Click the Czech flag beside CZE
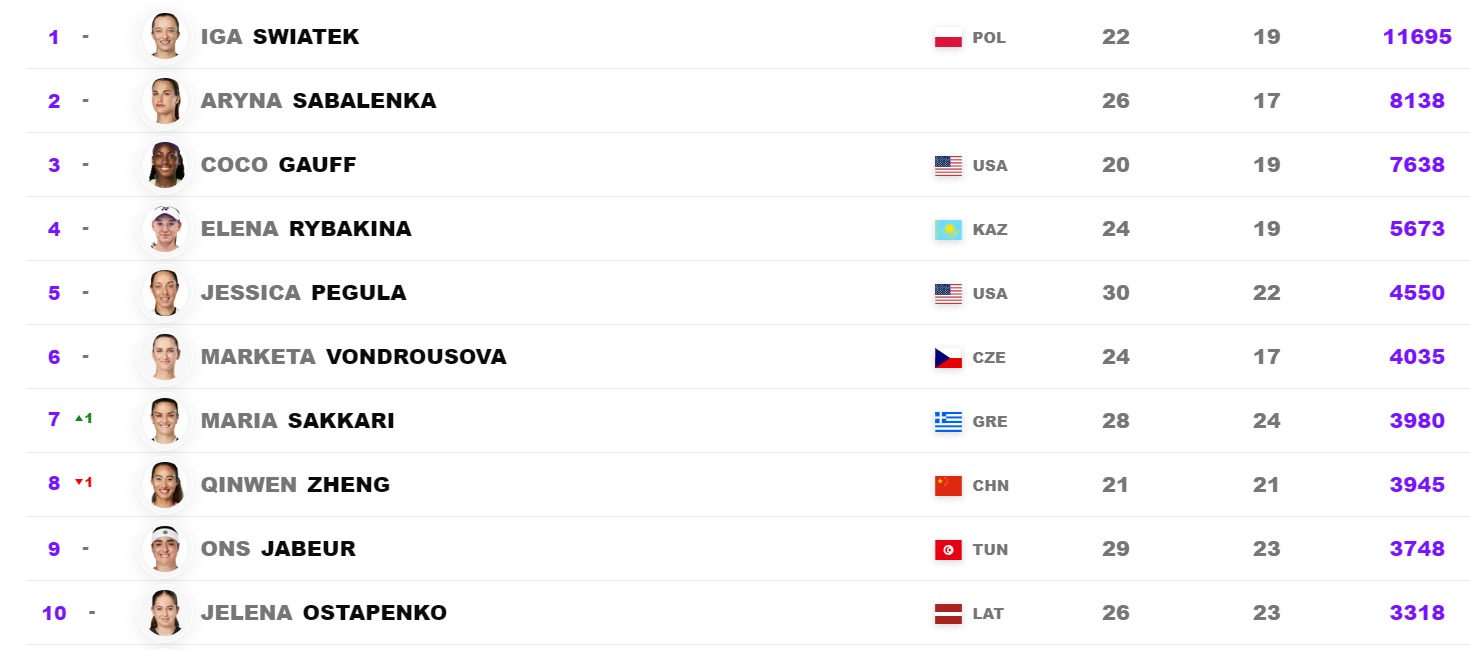This screenshot has height=650, width=1470. click(x=947, y=358)
